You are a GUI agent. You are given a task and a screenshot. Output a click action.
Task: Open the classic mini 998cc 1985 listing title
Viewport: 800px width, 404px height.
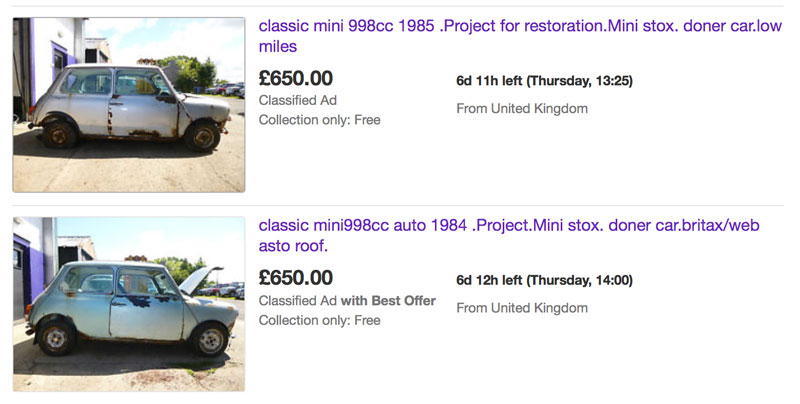point(520,36)
